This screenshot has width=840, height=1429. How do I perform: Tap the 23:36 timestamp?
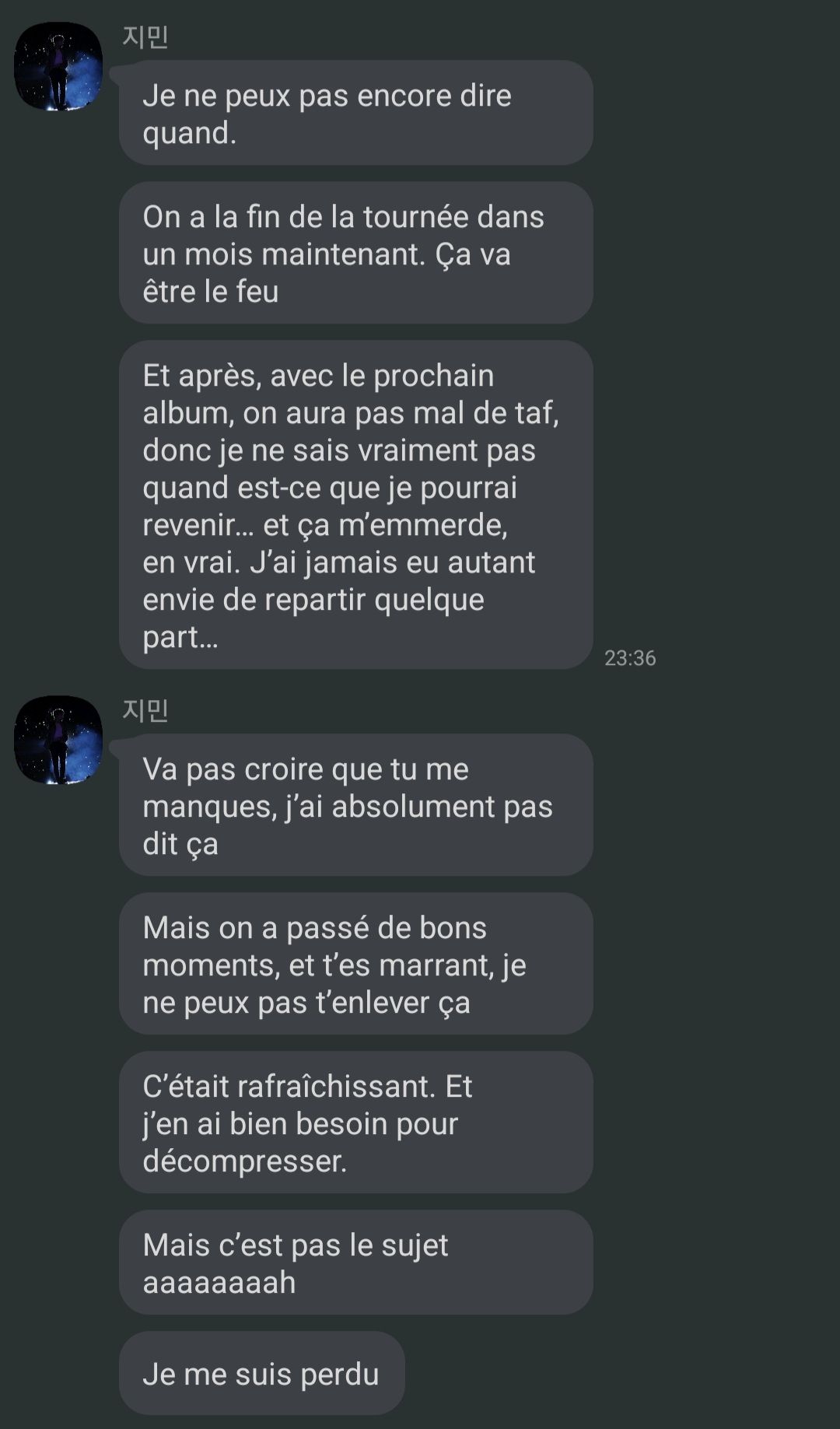coord(630,658)
